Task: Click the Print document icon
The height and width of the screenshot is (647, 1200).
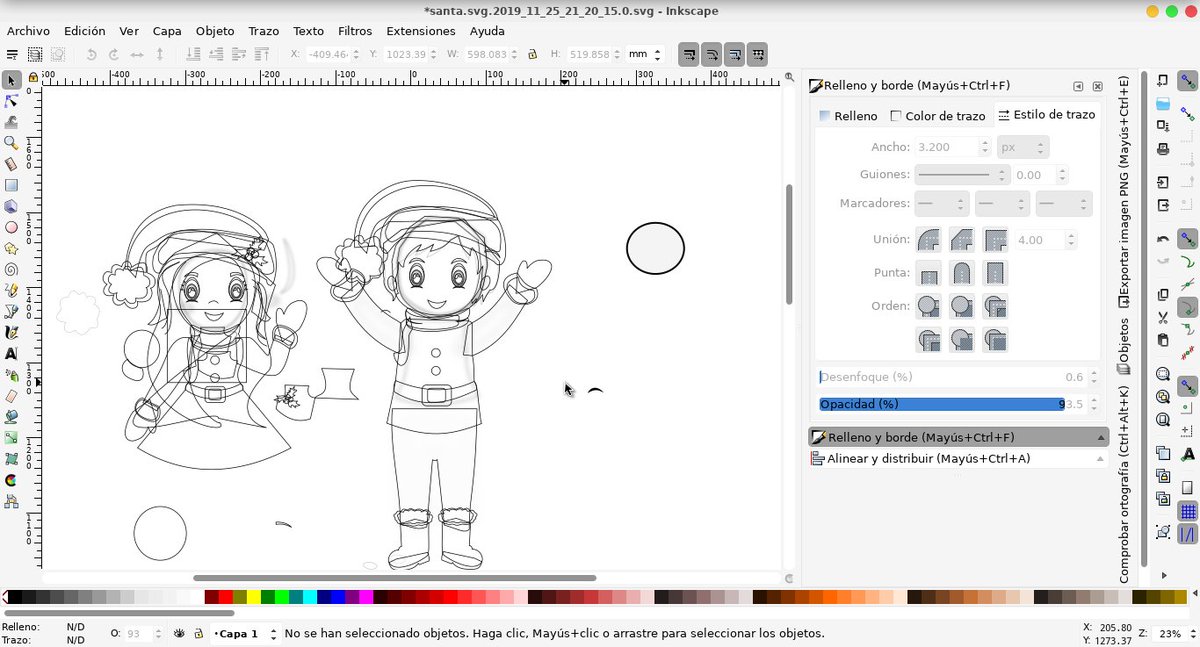Action: coord(1163,149)
